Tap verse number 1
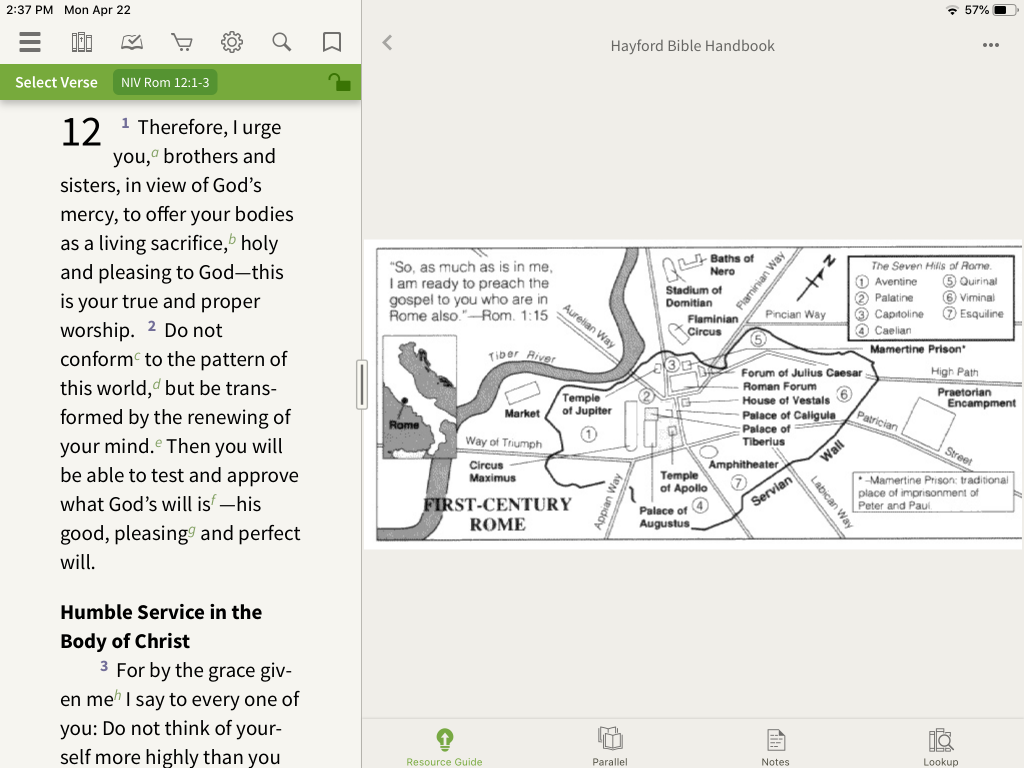This screenshot has height=768, width=1024. coord(125,123)
